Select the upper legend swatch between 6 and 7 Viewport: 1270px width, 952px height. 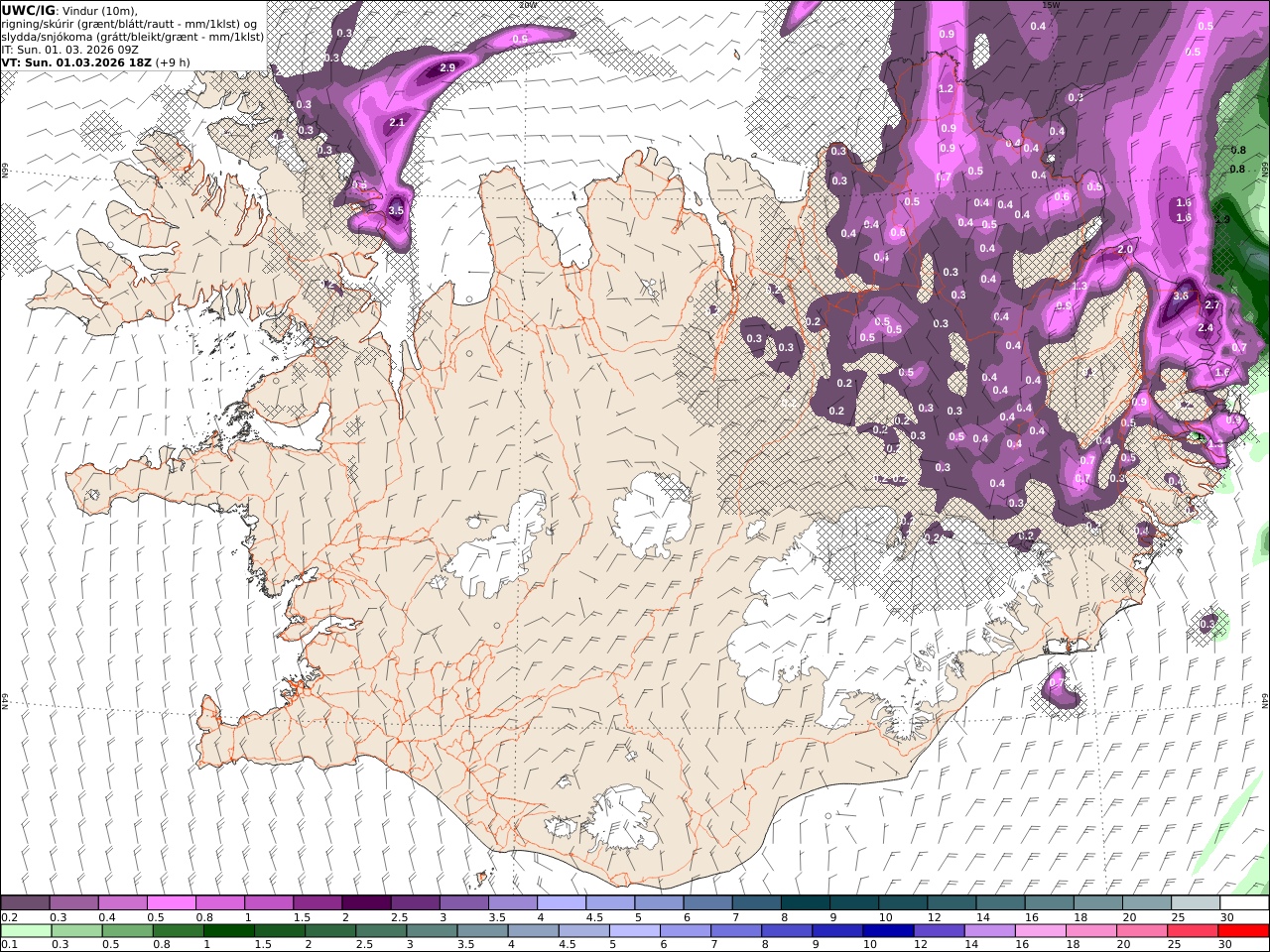click(x=707, y=903)
